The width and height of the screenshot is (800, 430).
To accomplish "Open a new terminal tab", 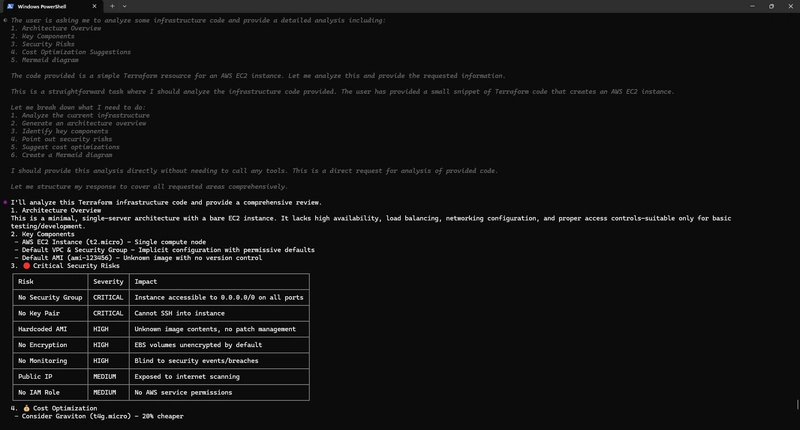I will coord(111,6).
